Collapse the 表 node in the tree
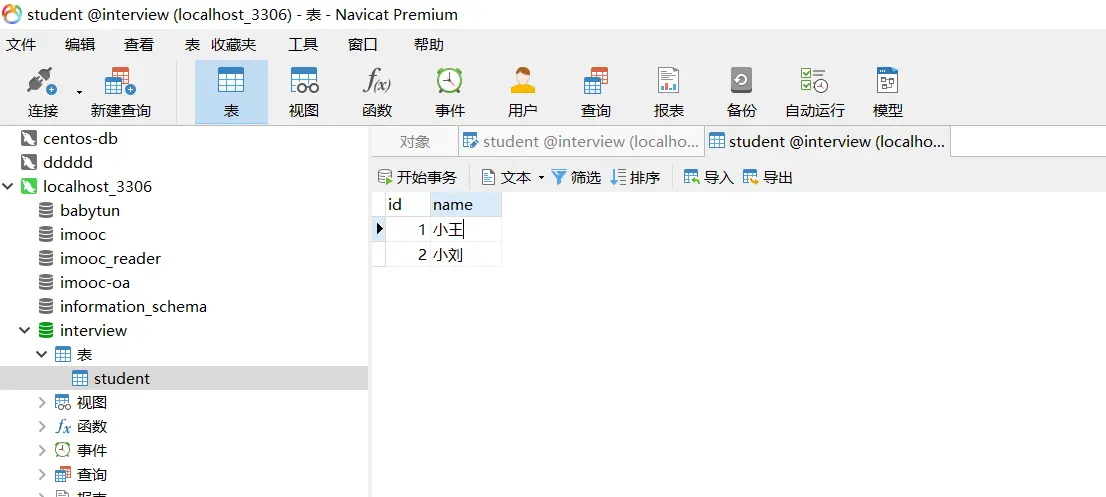Viewport: 1106px width, 497px height. (42, 355)
